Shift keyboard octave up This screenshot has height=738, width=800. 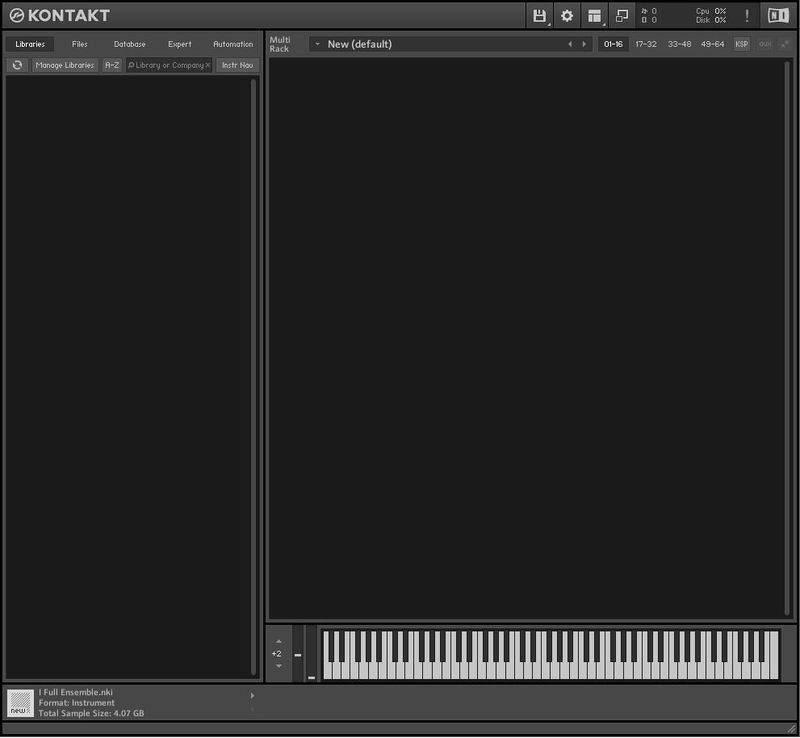[279, 642]
